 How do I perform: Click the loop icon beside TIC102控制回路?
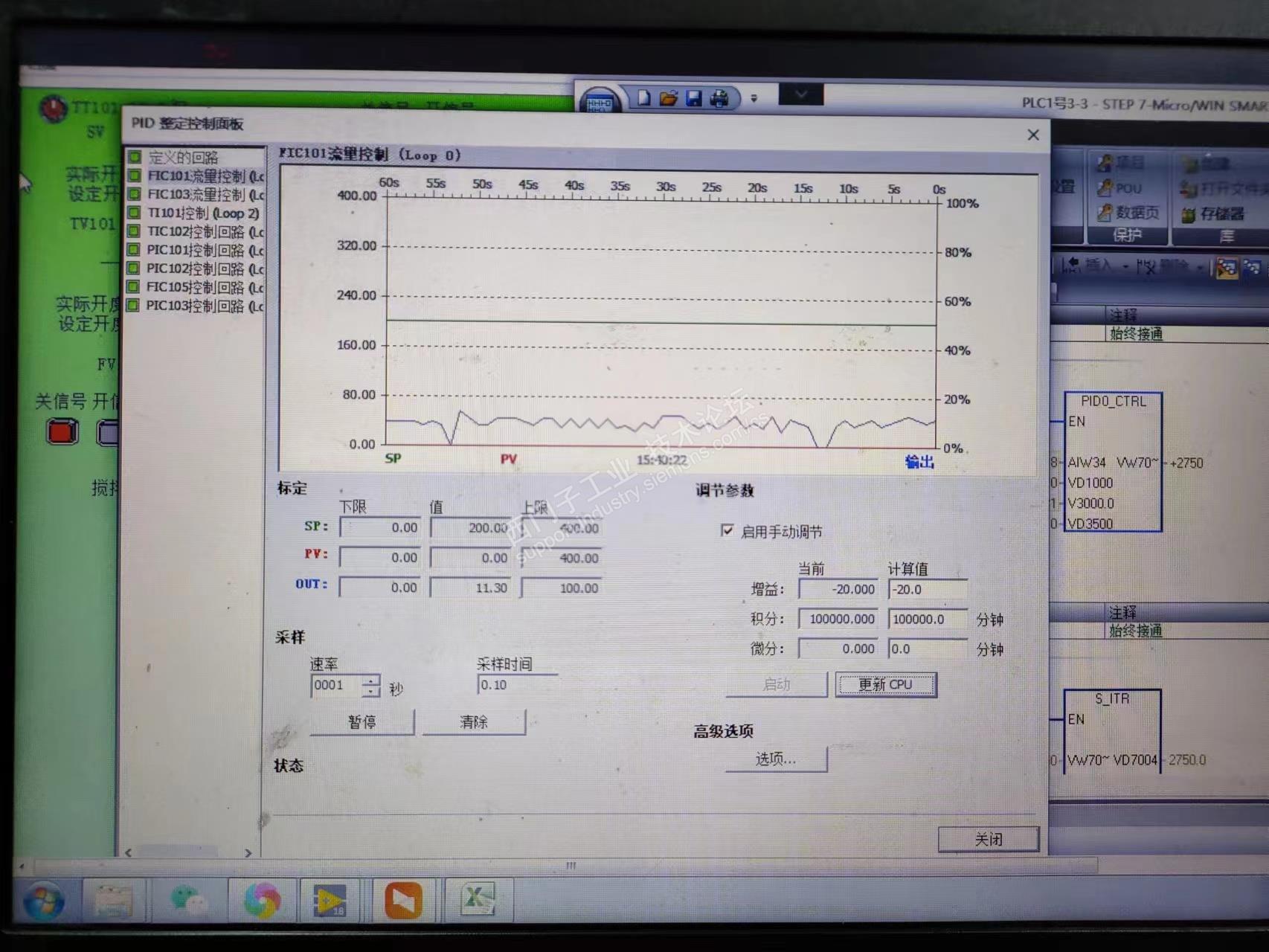135,231
